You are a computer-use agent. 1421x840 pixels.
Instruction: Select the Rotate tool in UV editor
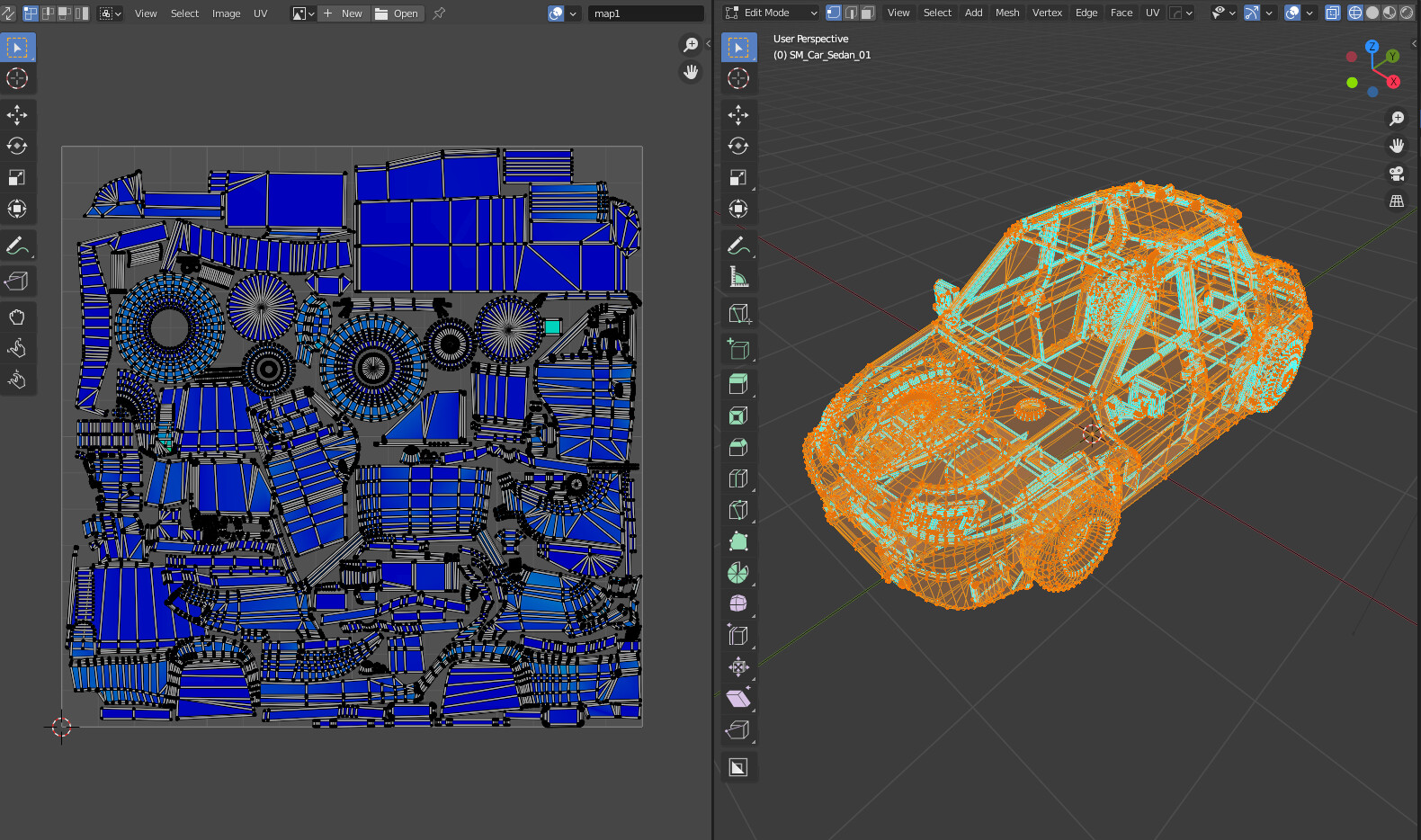click(17, 146)
